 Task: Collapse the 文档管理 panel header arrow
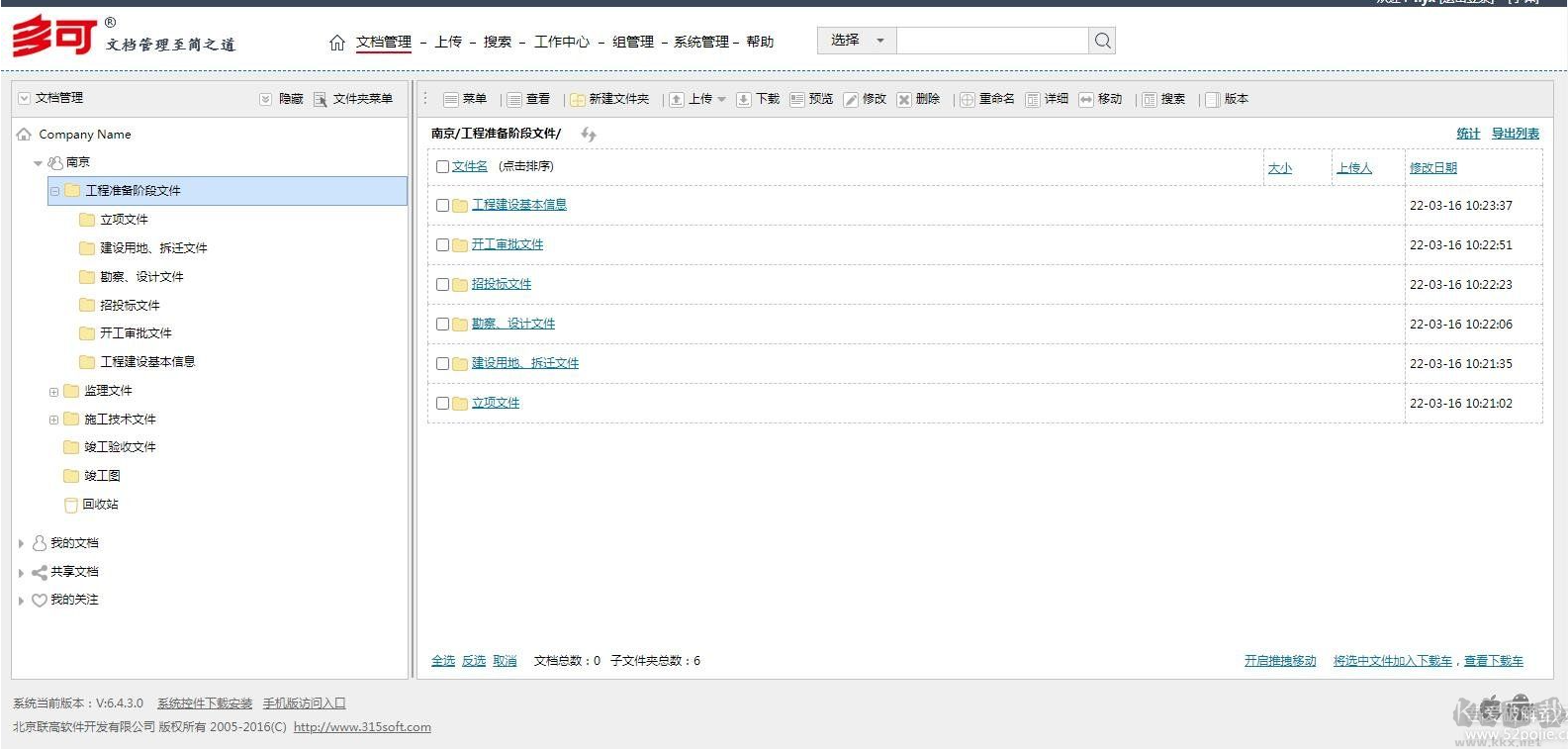pyautogui.click(x=25, y=98)
